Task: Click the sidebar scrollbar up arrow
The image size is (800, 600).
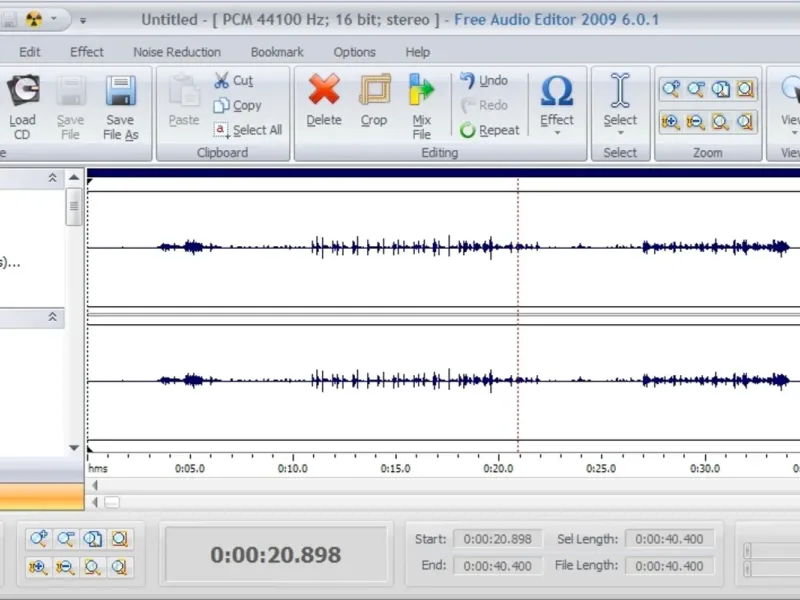Action: coord(74,178)
